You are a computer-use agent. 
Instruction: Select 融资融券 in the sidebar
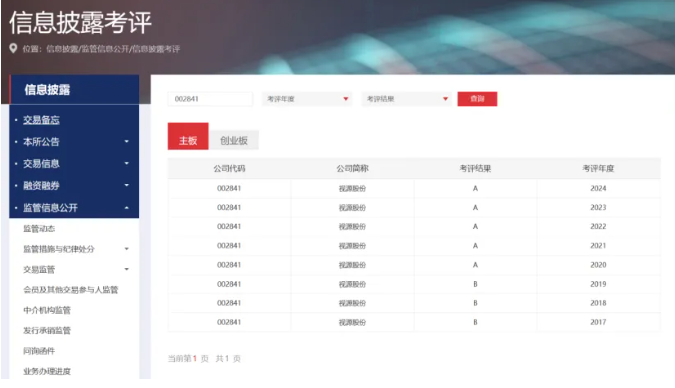coord(41,186)
